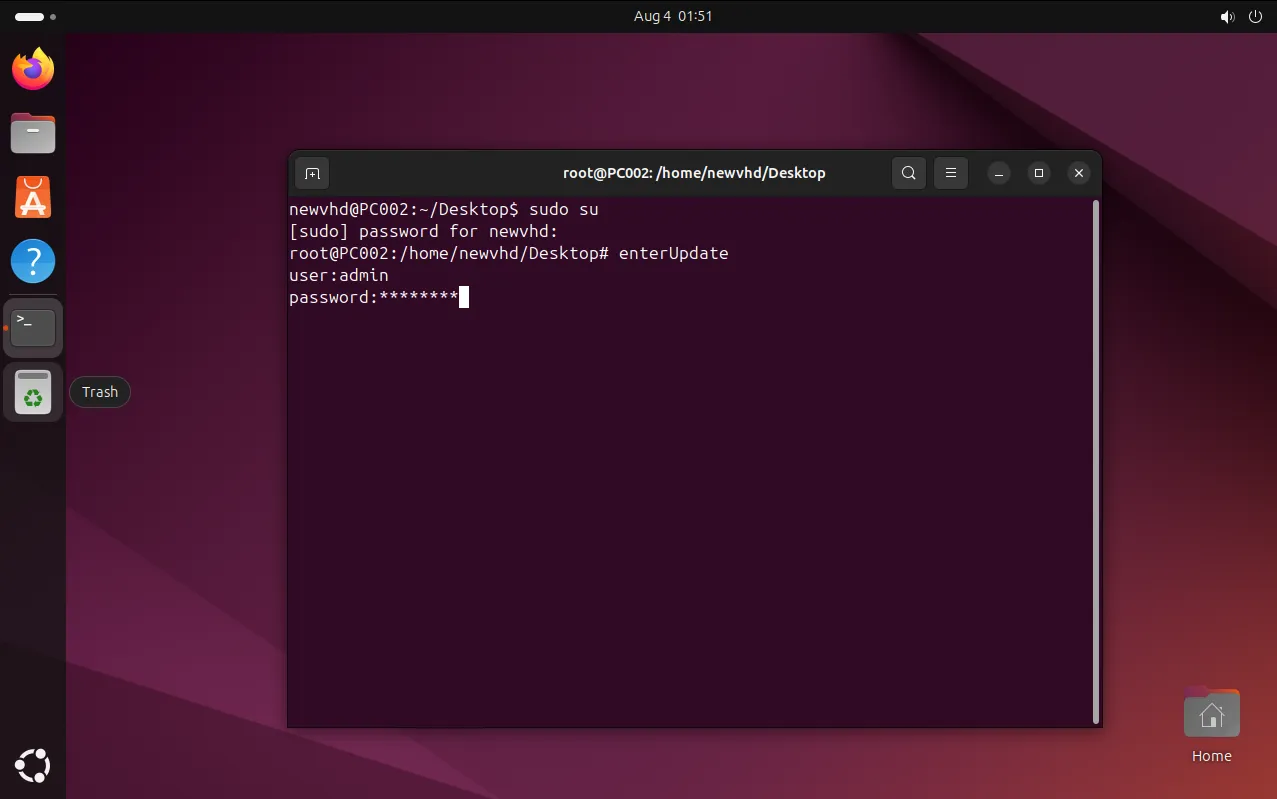Open the terminal hamburger menu

pos(951,173)
